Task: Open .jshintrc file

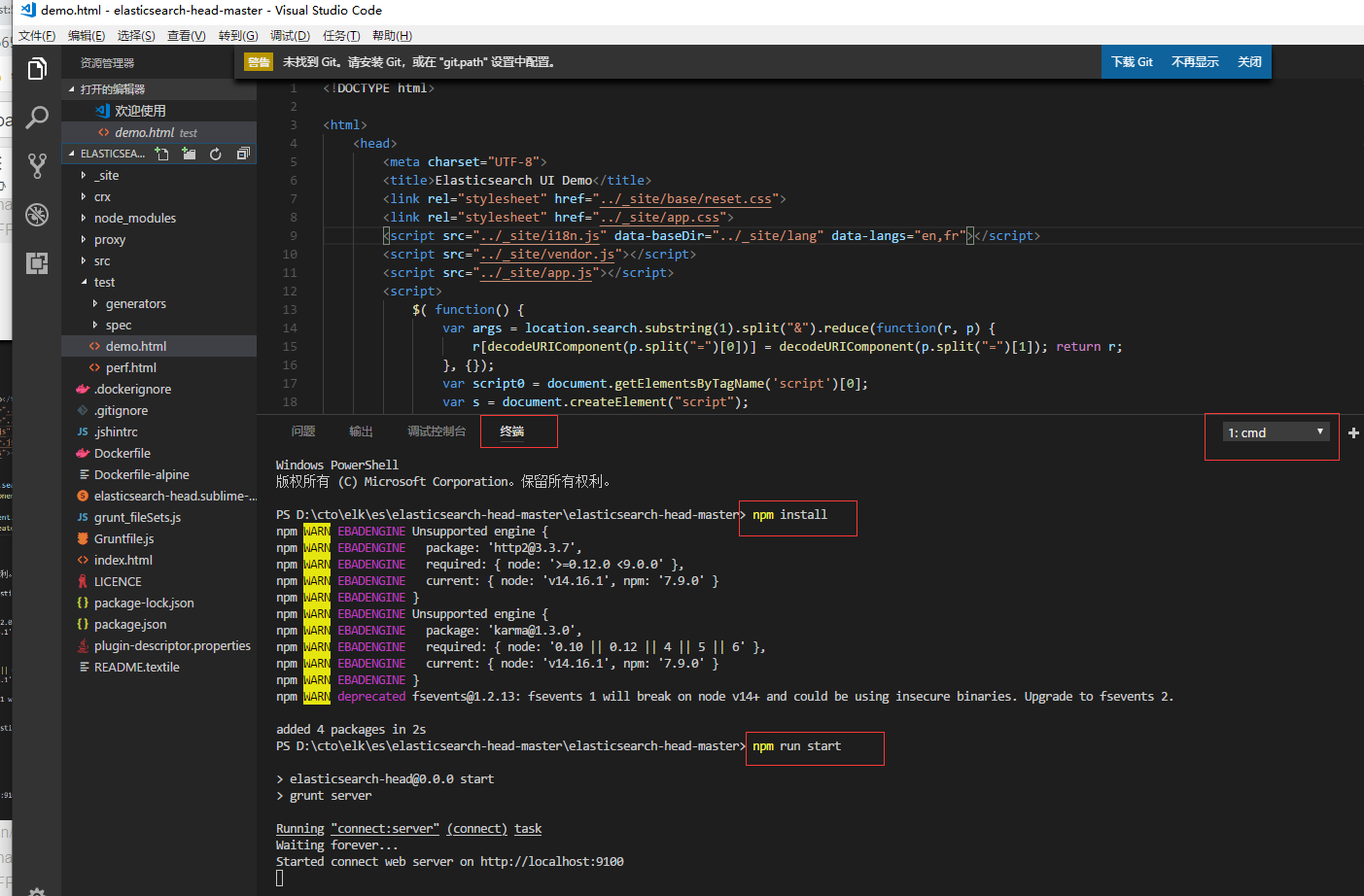Action: click(116, 431)
